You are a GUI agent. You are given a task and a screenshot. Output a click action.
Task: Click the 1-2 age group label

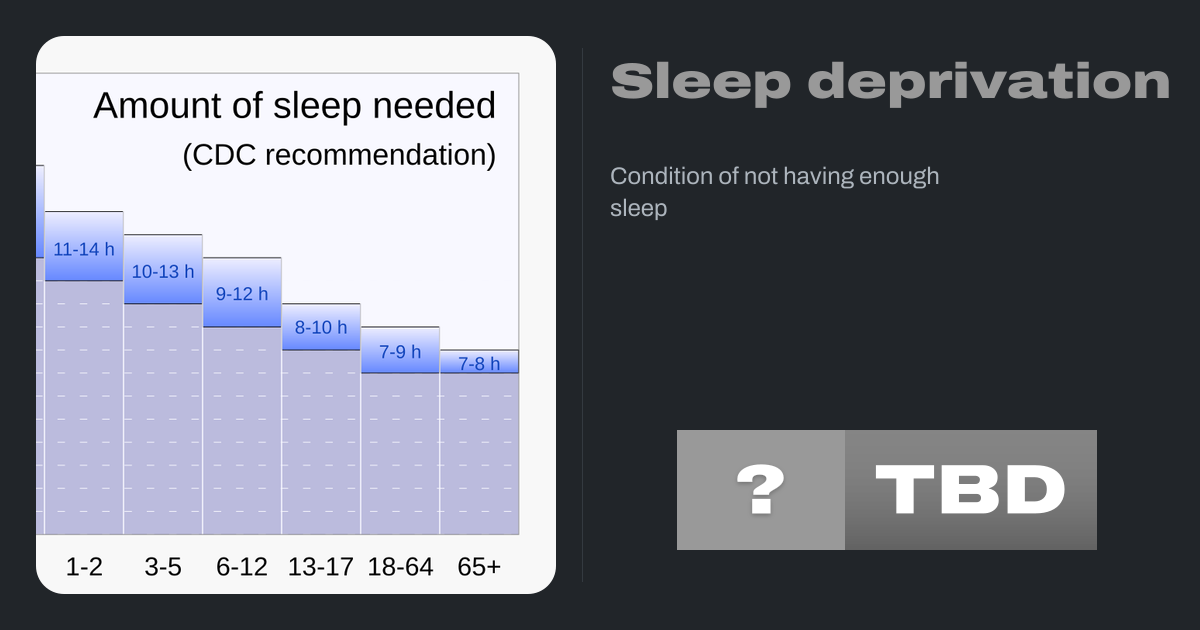click(84, 567)
